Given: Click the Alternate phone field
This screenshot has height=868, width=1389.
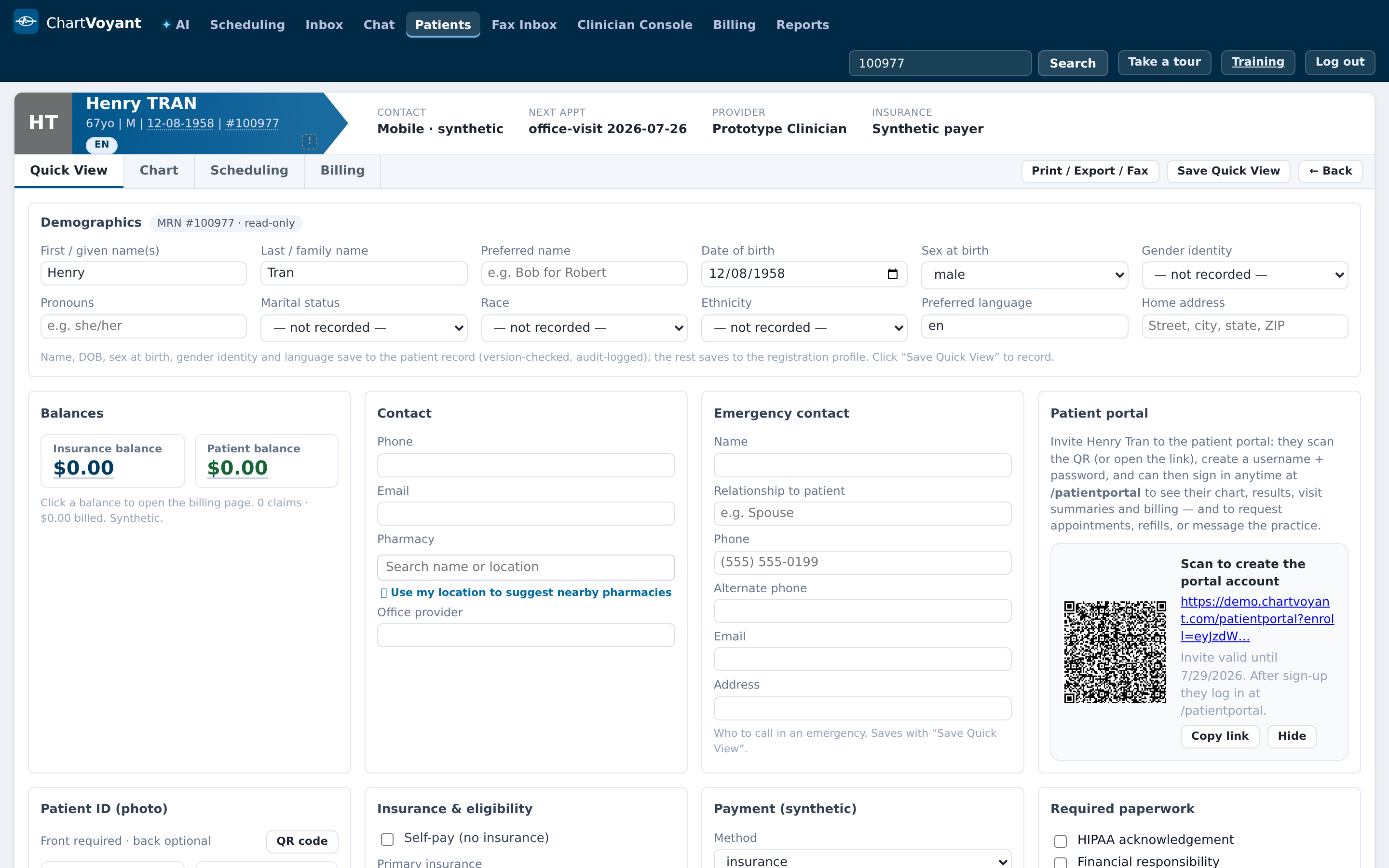Looking at the screenshot, I should [x=863, y=611].
